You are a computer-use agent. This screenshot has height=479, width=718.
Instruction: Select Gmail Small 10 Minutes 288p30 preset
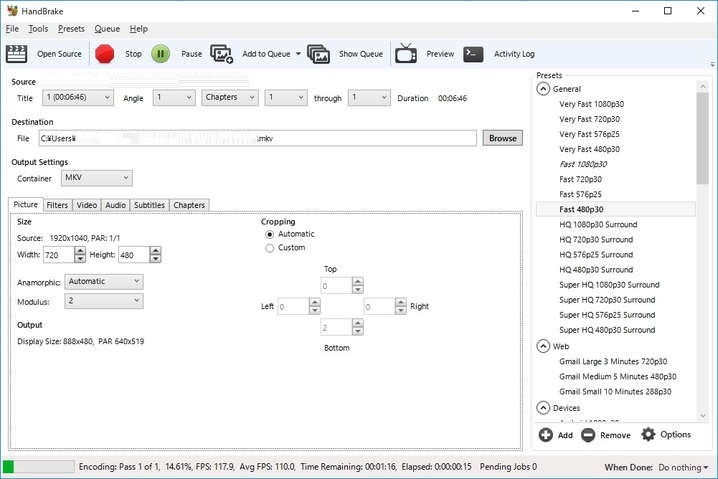(x=615, y=392)
